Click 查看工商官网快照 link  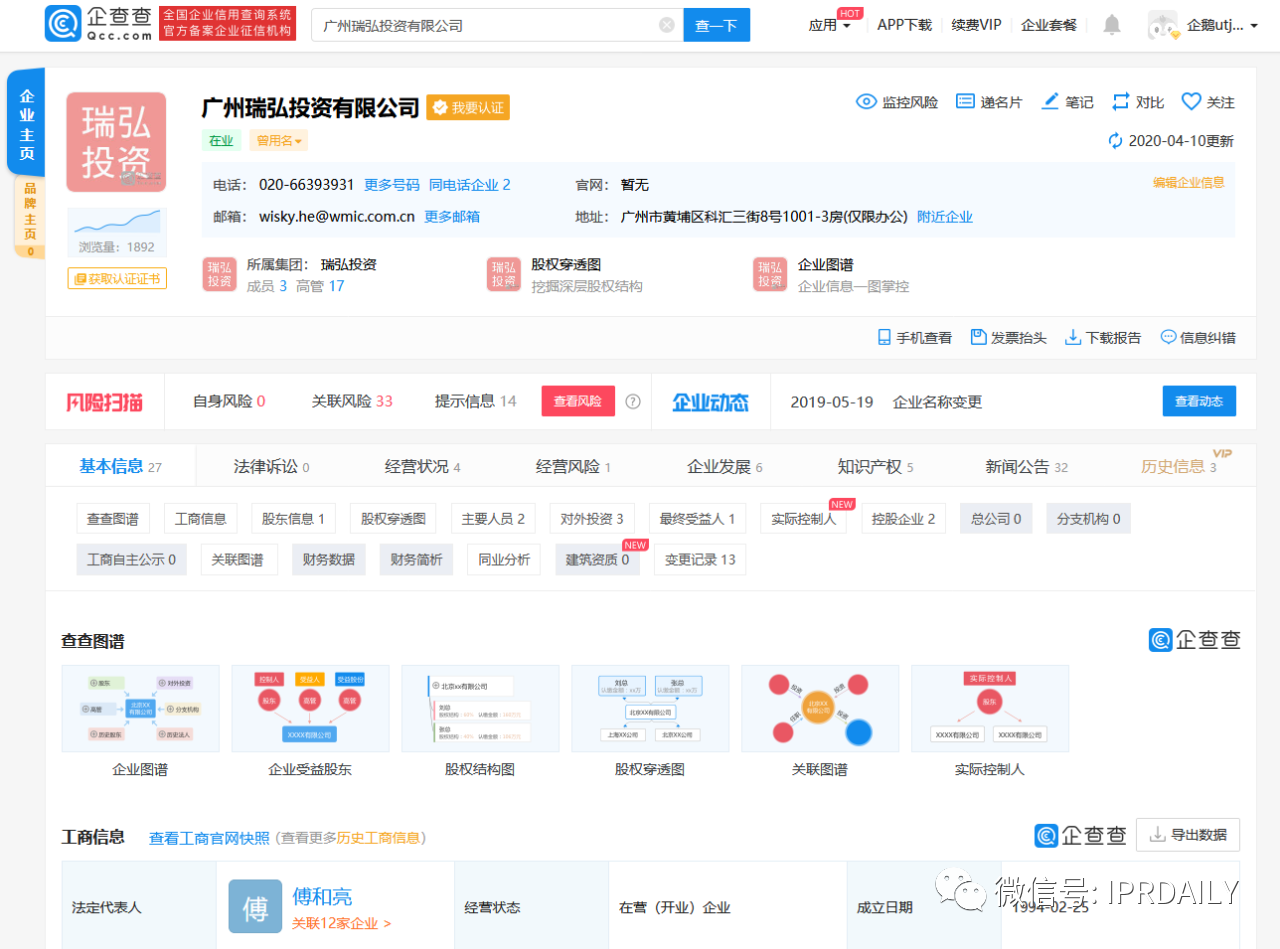209,838
